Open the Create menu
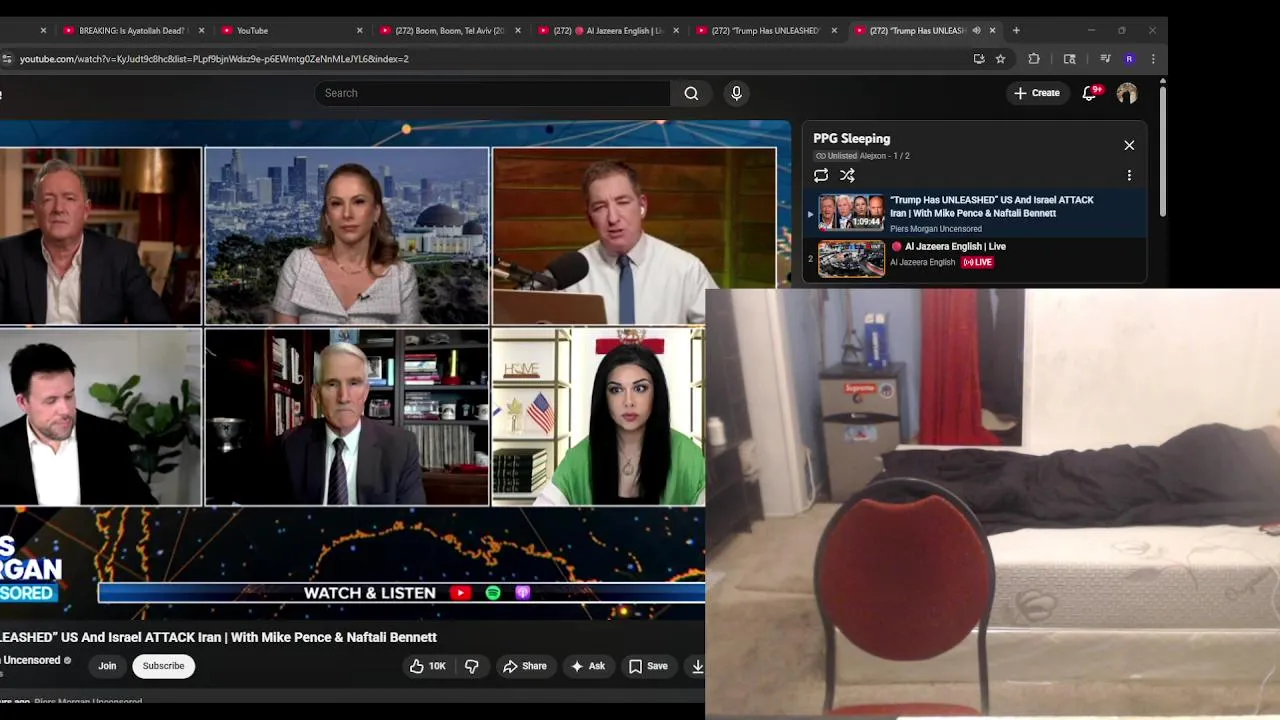Image resolution: width=1280 pixels, height=720 pixels. pyautogui.click(x=1036, y=93)
